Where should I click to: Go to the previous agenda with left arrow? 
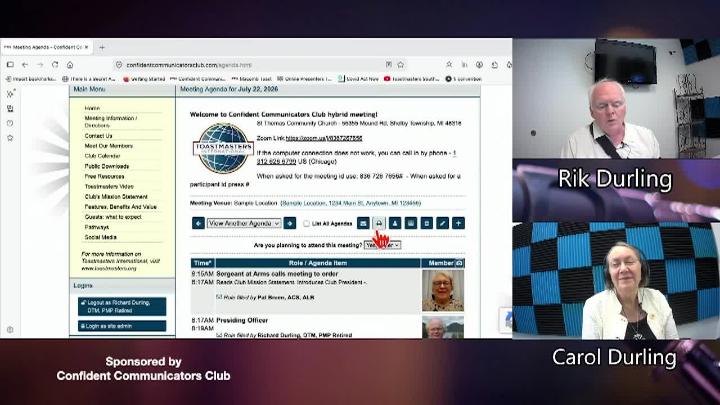(198, 223)
